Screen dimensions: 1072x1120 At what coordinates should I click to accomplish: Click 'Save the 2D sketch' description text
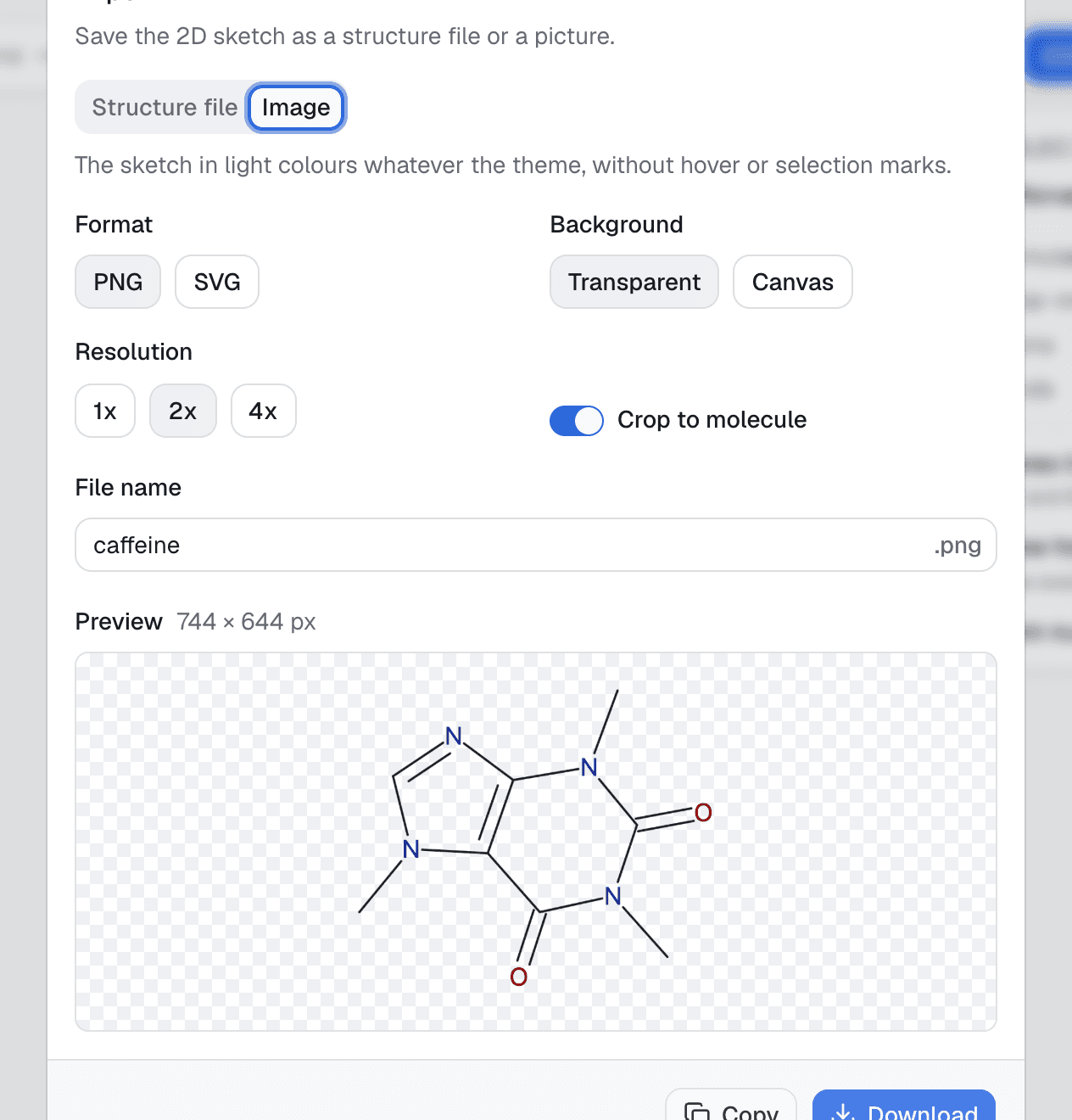345,36
